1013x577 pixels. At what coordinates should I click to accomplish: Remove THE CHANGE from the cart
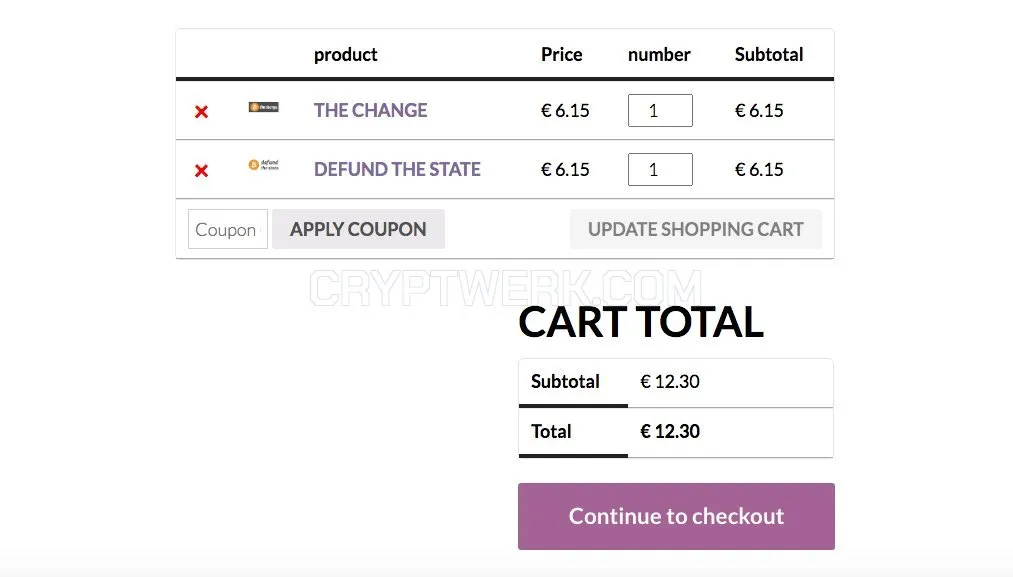pos(202,112)
